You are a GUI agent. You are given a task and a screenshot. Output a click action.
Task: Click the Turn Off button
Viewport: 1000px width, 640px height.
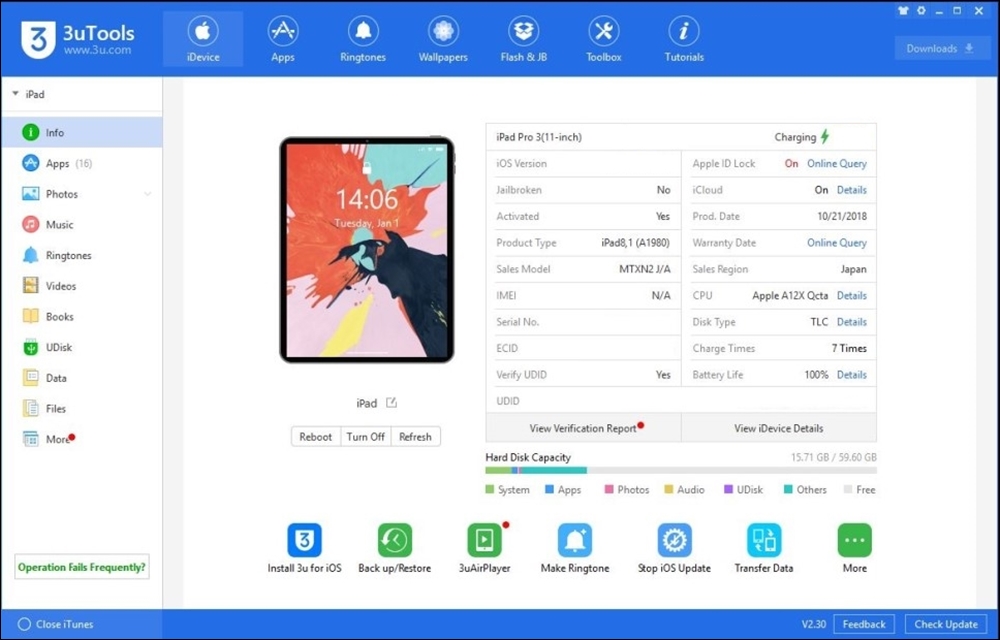click(x=365, y=437)
